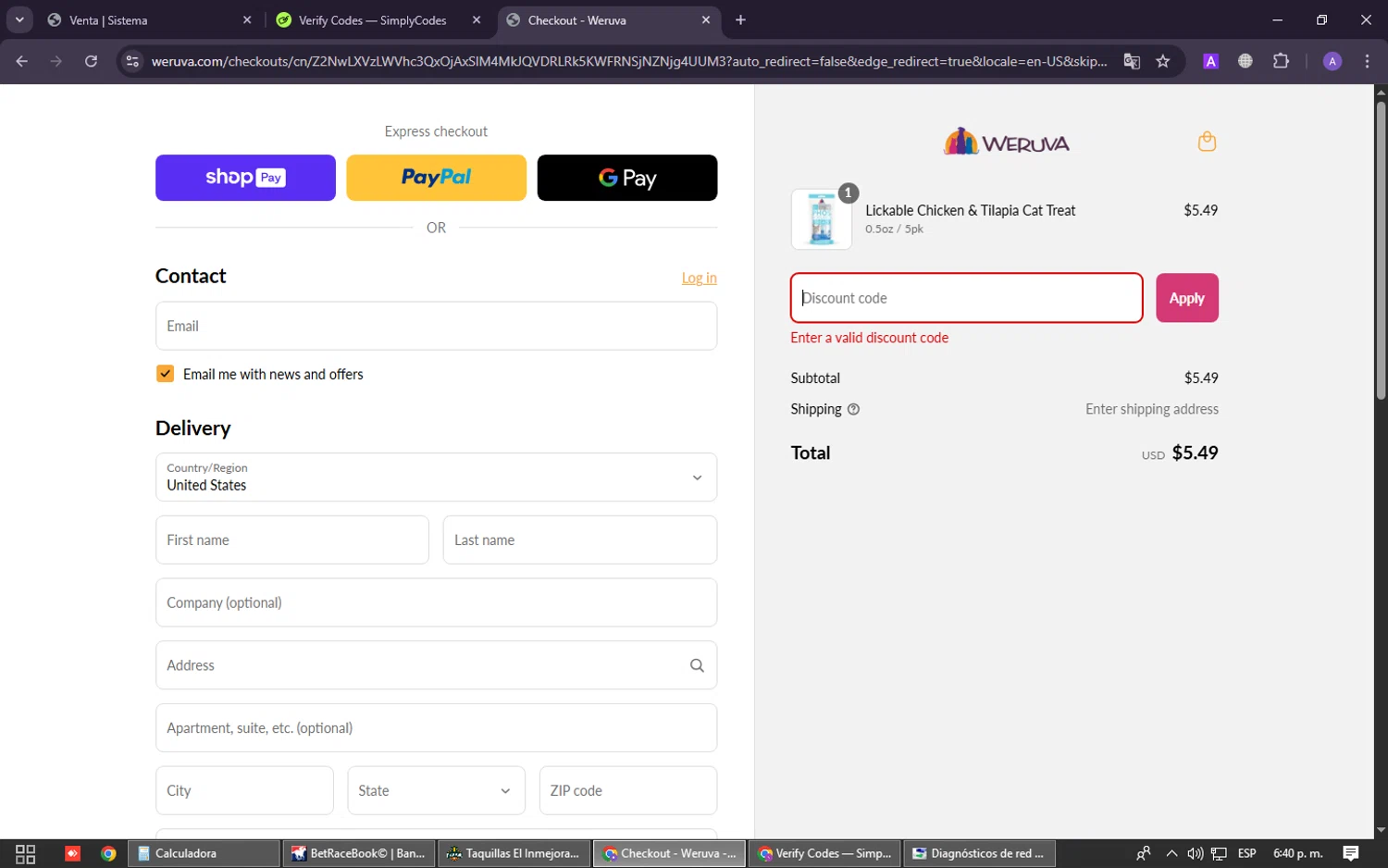Viewport: 1388px width, 868px height.
Task: Apply the discount code
Action: 1187,298
